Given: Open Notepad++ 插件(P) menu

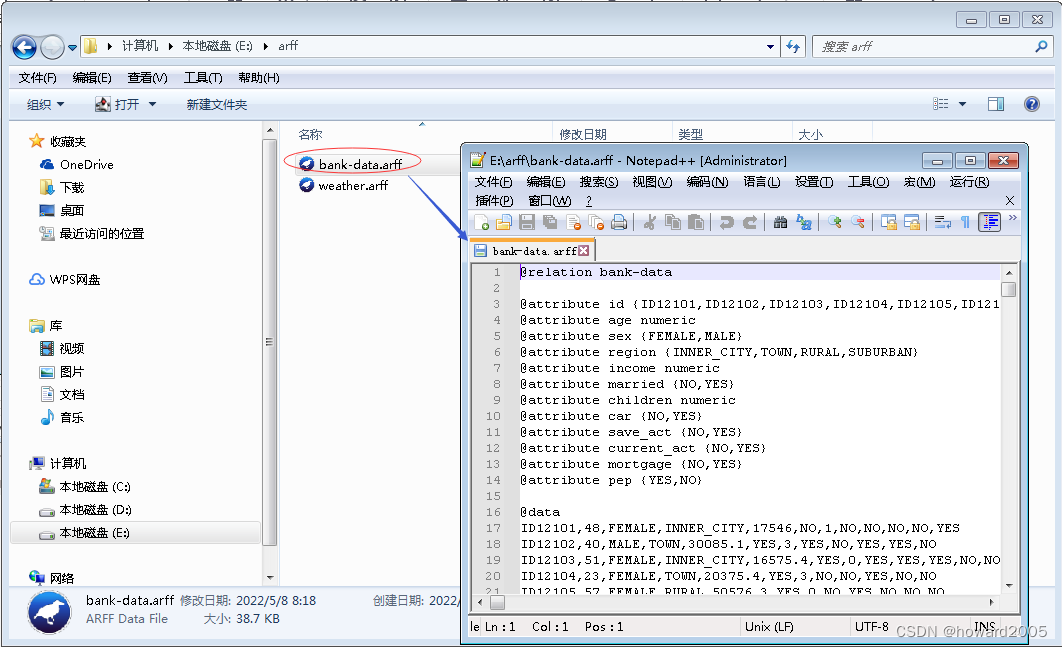Looking at the screenshot, I should [x=494, y=201].
